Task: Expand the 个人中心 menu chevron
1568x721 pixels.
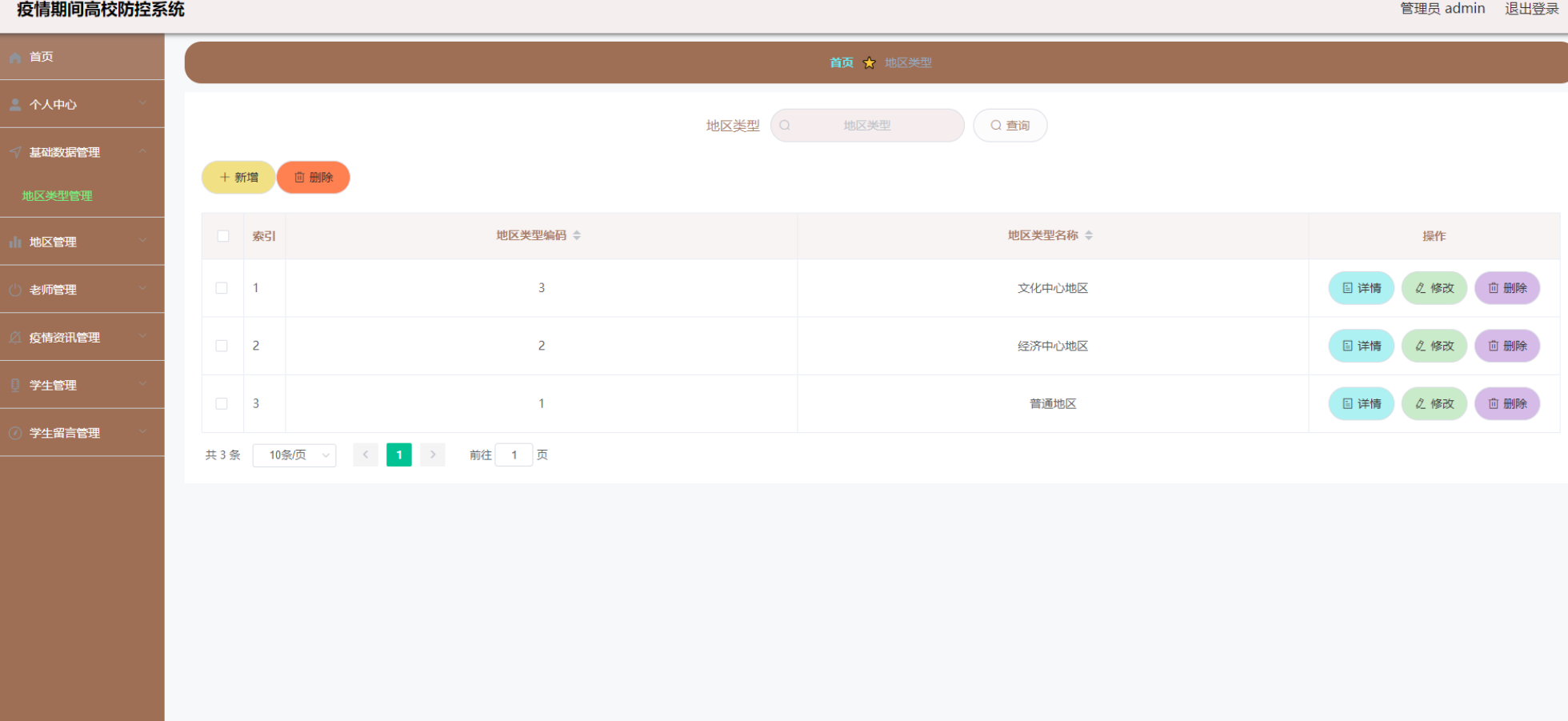Action: pyautogui.click(x=142, y=104)
